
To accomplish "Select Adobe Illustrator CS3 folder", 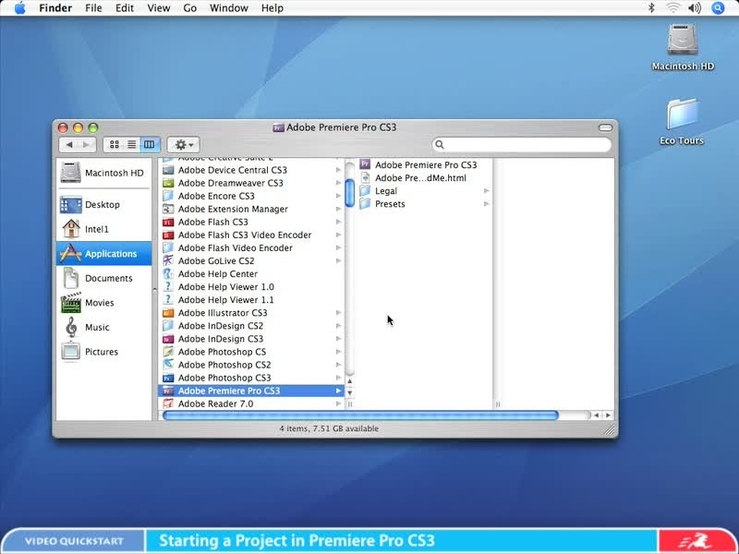I will click(x=252, y=313).
